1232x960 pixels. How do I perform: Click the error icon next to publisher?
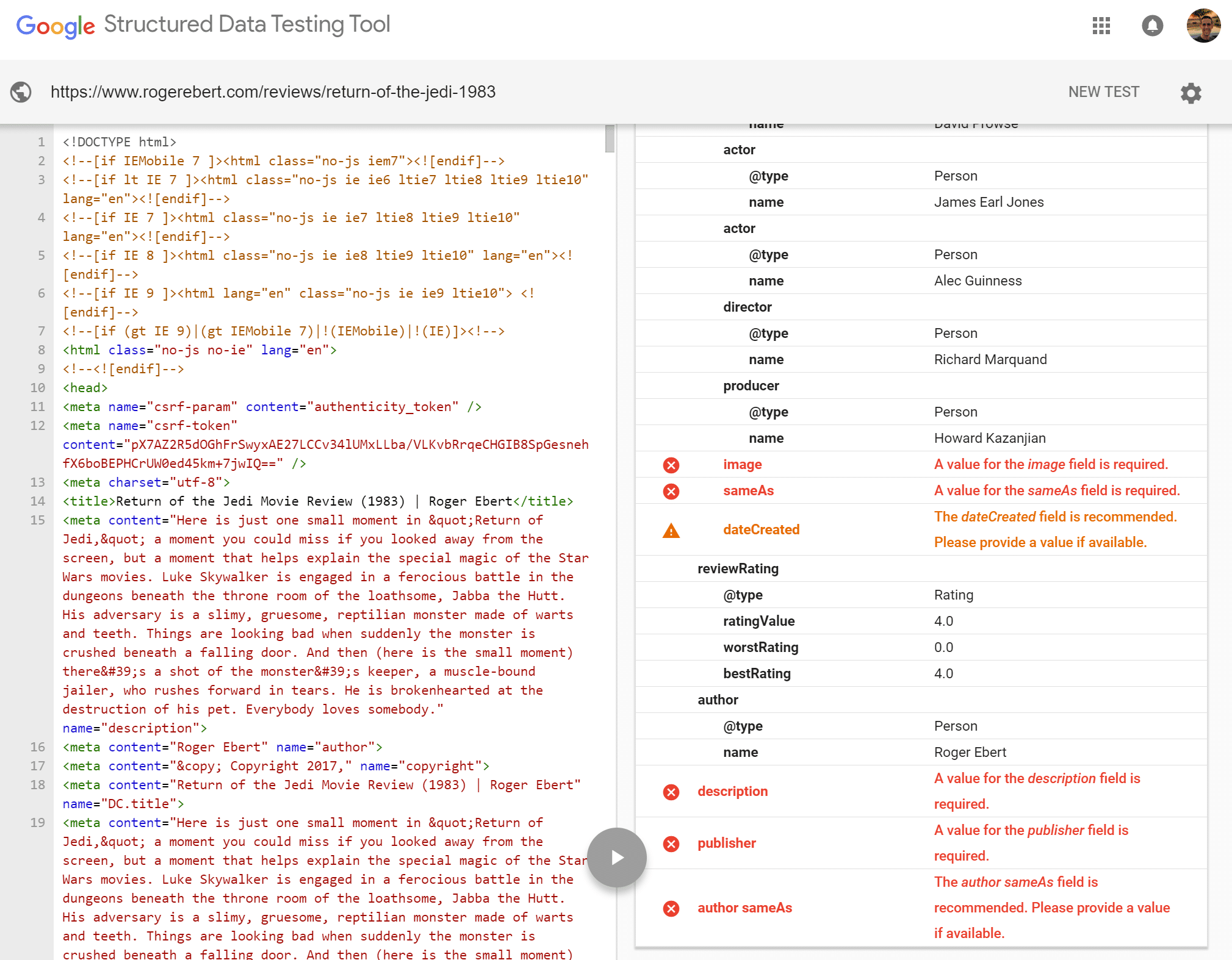click(x=671, y=844)
